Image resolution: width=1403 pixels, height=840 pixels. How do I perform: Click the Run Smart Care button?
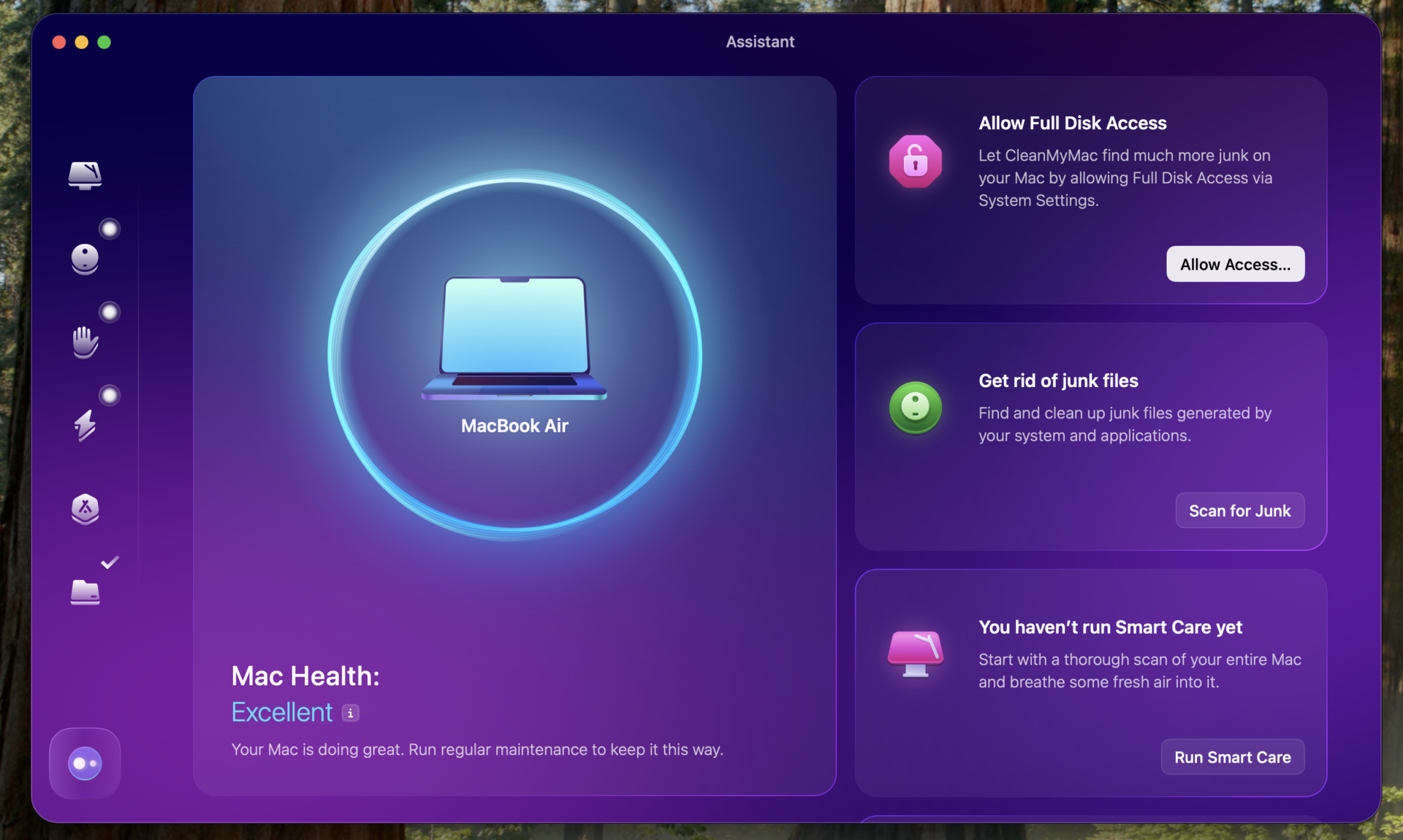click(1232, 757)
